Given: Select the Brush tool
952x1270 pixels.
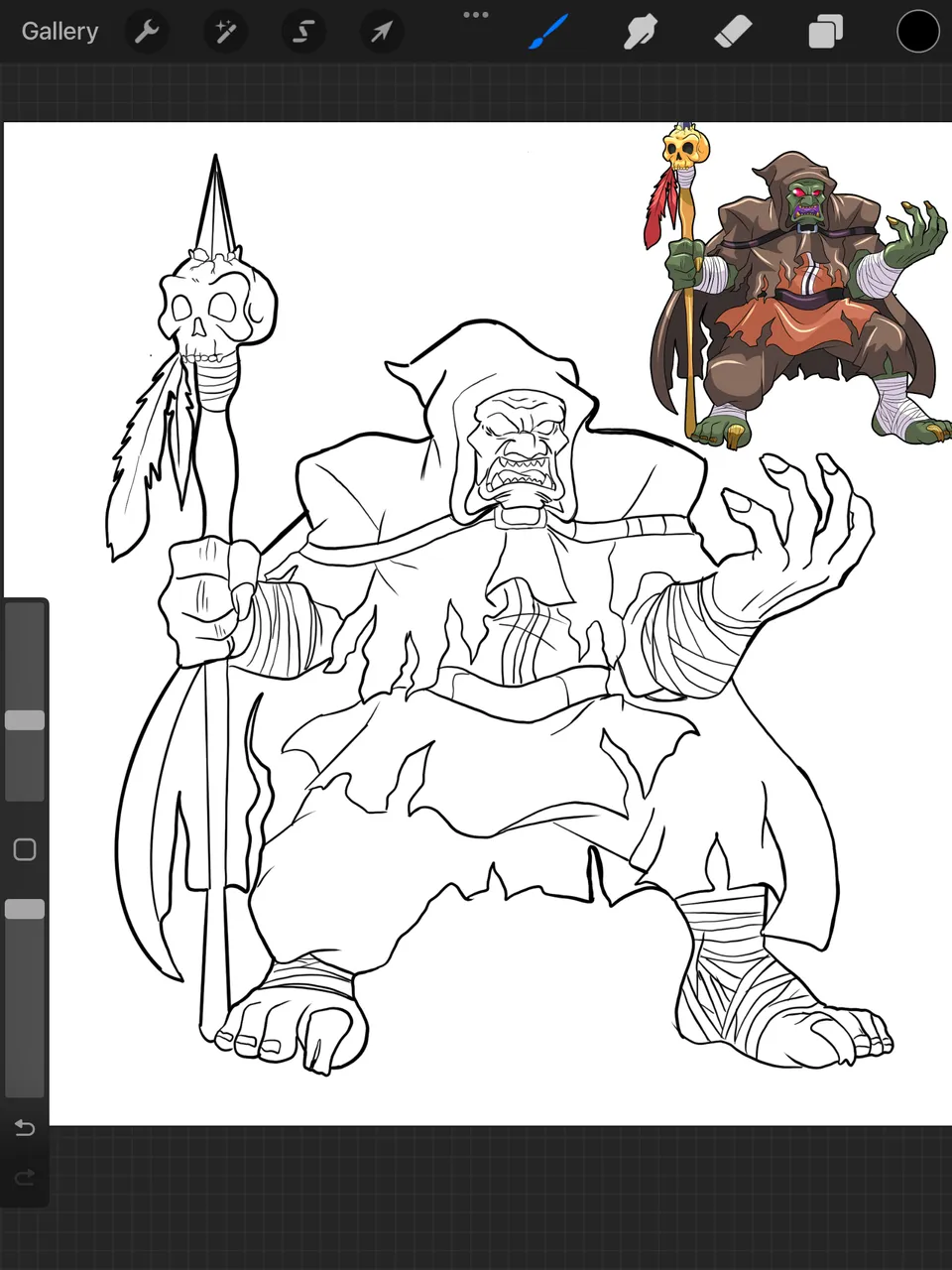Looking at the screenshot, I should click(548, 32).
